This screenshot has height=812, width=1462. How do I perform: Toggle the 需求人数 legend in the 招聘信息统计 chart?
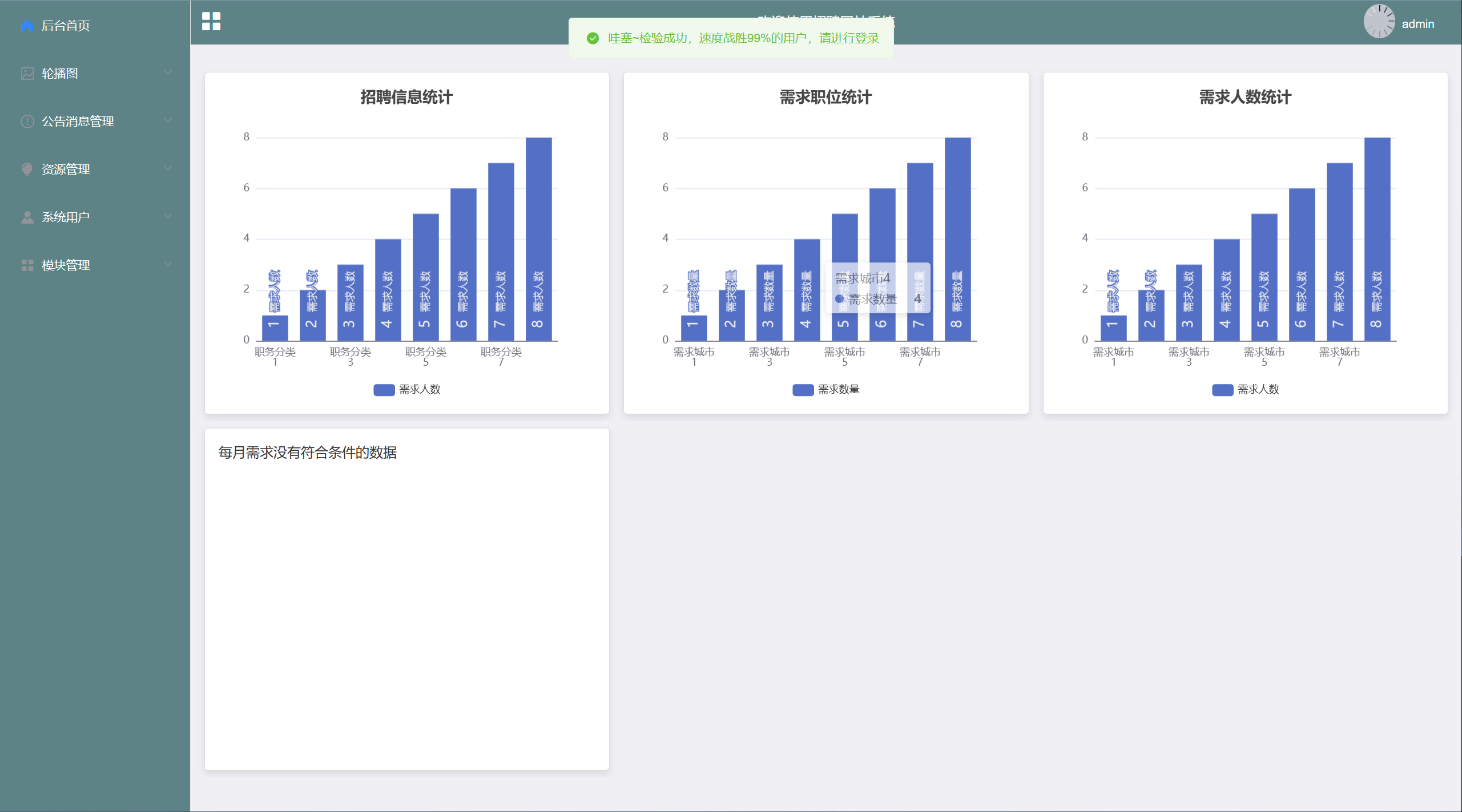point(419,390)
